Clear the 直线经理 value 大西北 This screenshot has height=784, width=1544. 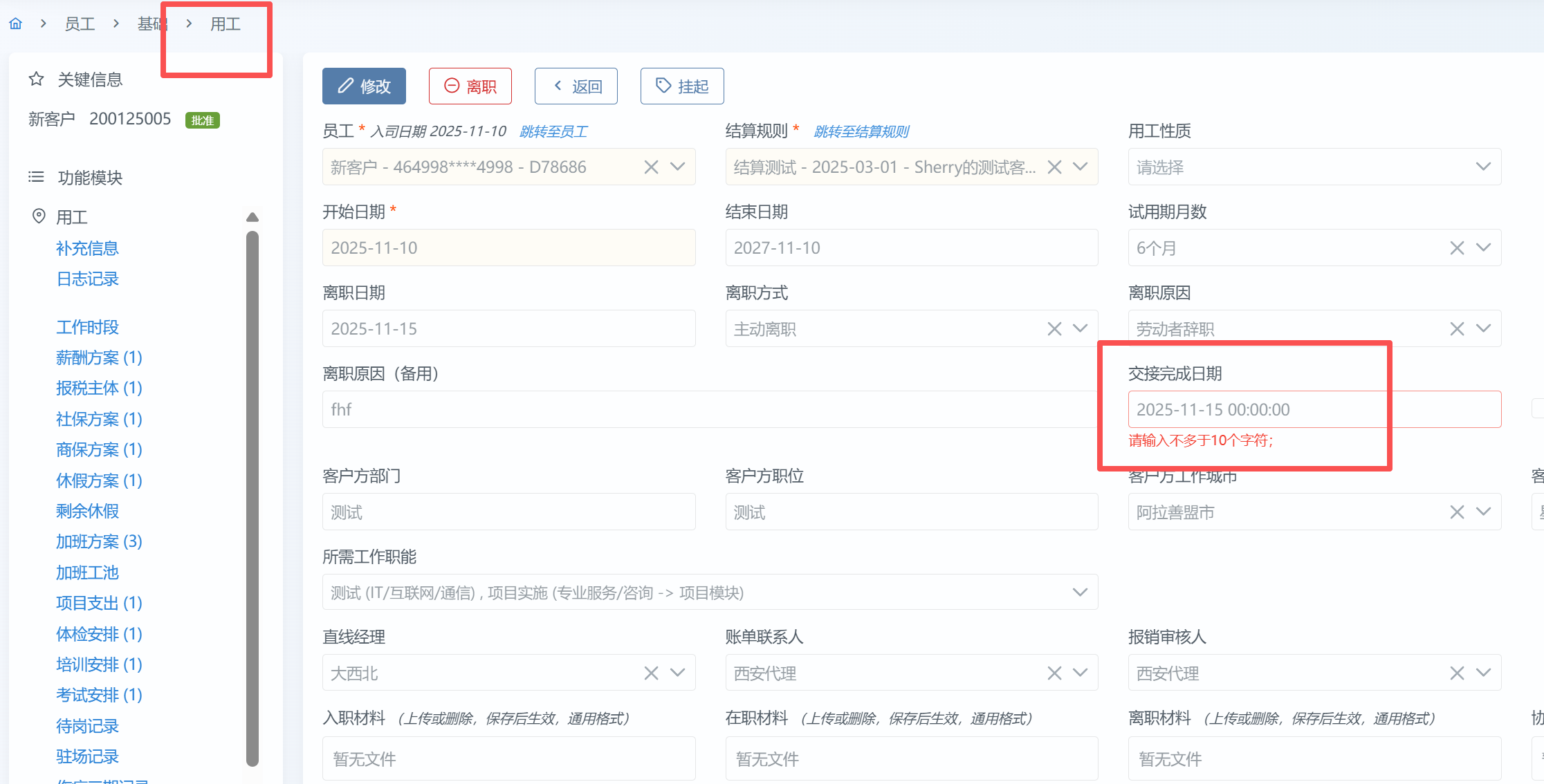pyautogui.click(x=651, y=673)
